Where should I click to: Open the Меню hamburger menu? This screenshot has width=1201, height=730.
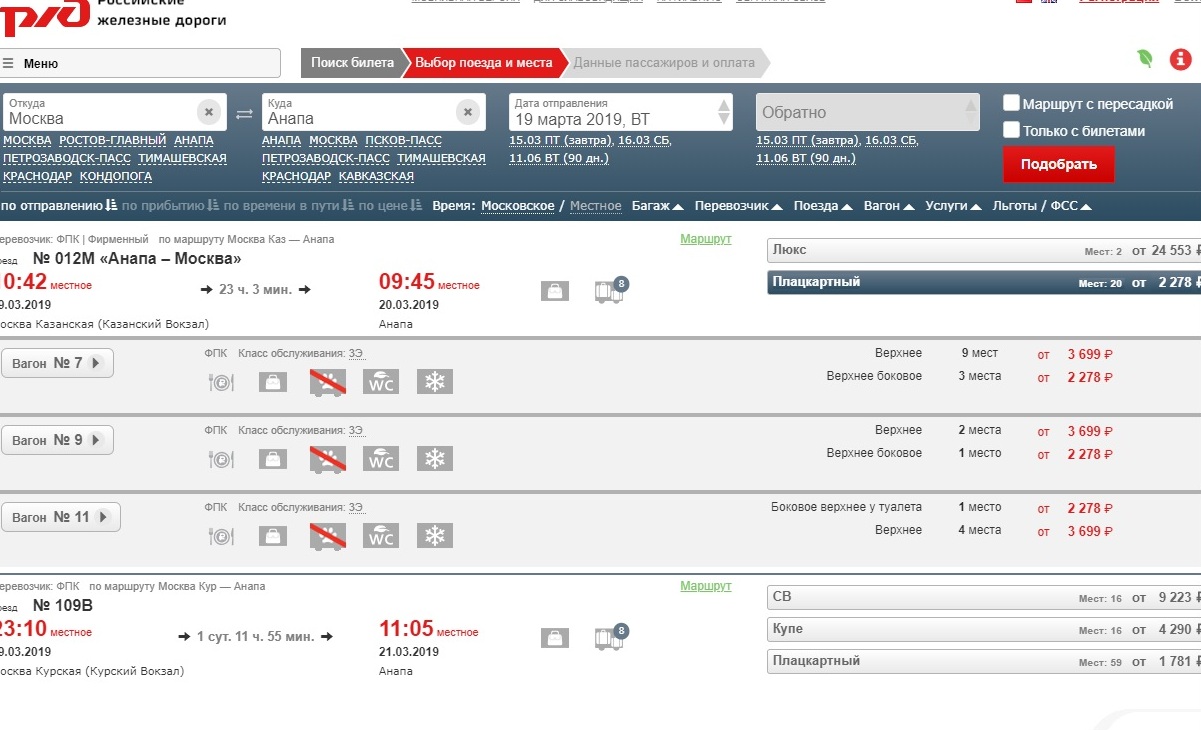click(140, 63)
